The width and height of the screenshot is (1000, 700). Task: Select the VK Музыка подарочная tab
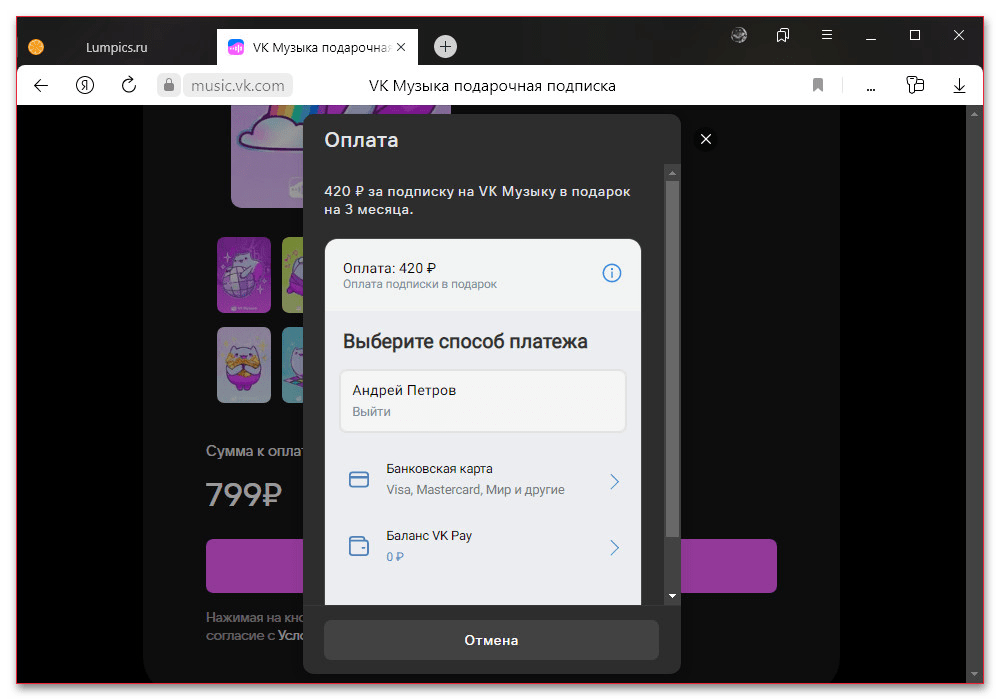click(x=317, y=47)
